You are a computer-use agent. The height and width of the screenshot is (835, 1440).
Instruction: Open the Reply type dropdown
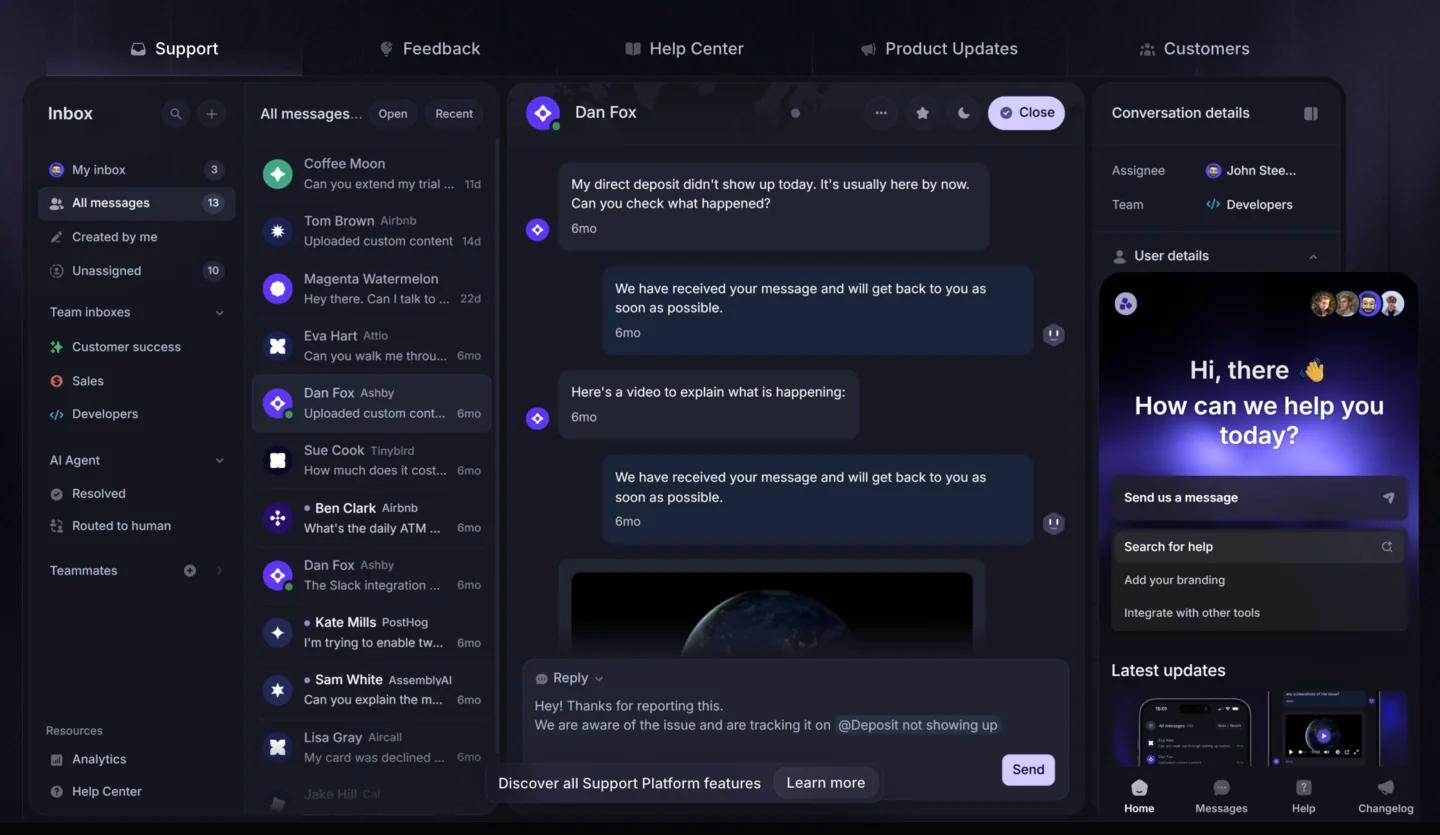pyautogui.click(x=570, y=678)
